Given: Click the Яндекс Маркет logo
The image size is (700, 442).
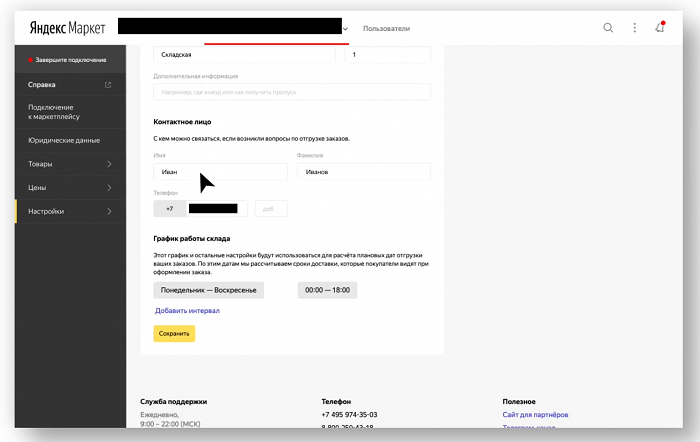Looking at the screenshot, I should pos(67,28).
